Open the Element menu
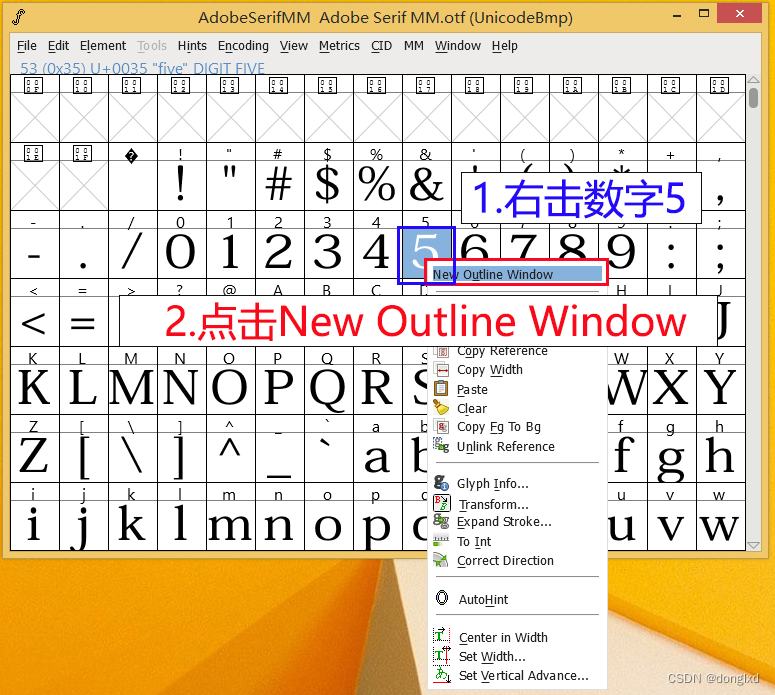 click(103, 45)
